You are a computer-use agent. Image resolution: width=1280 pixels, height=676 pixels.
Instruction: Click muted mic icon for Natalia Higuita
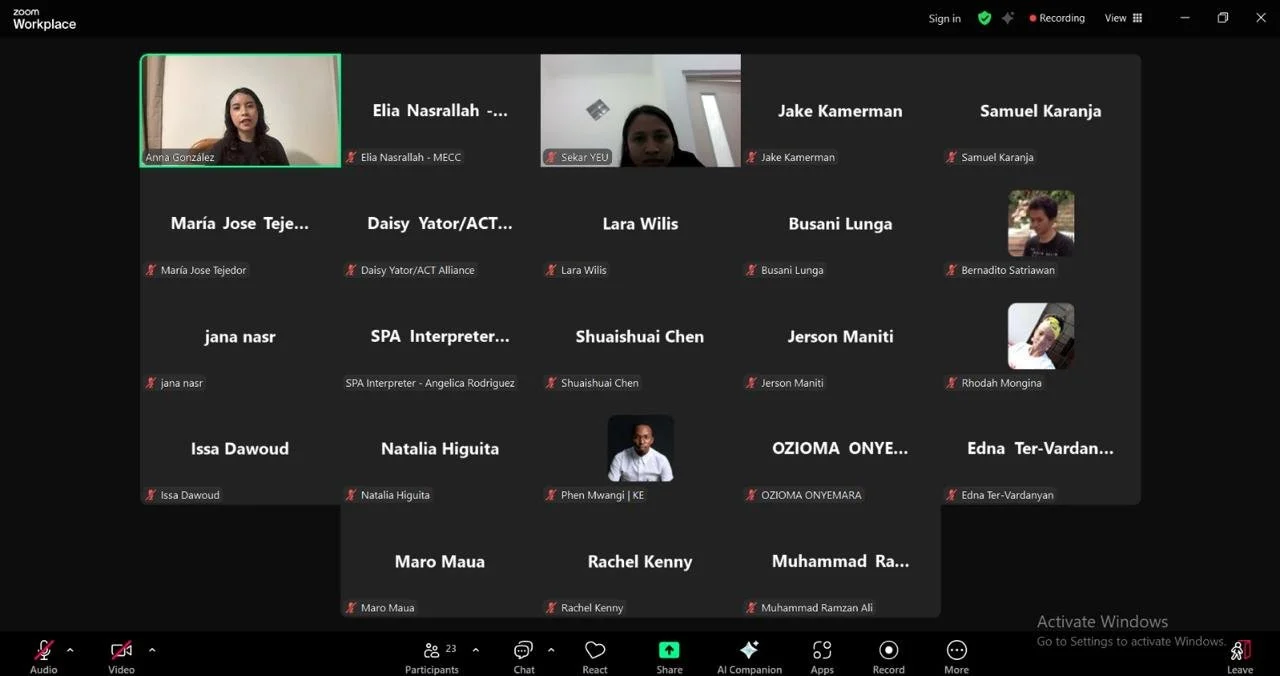[x=351, y=495]
